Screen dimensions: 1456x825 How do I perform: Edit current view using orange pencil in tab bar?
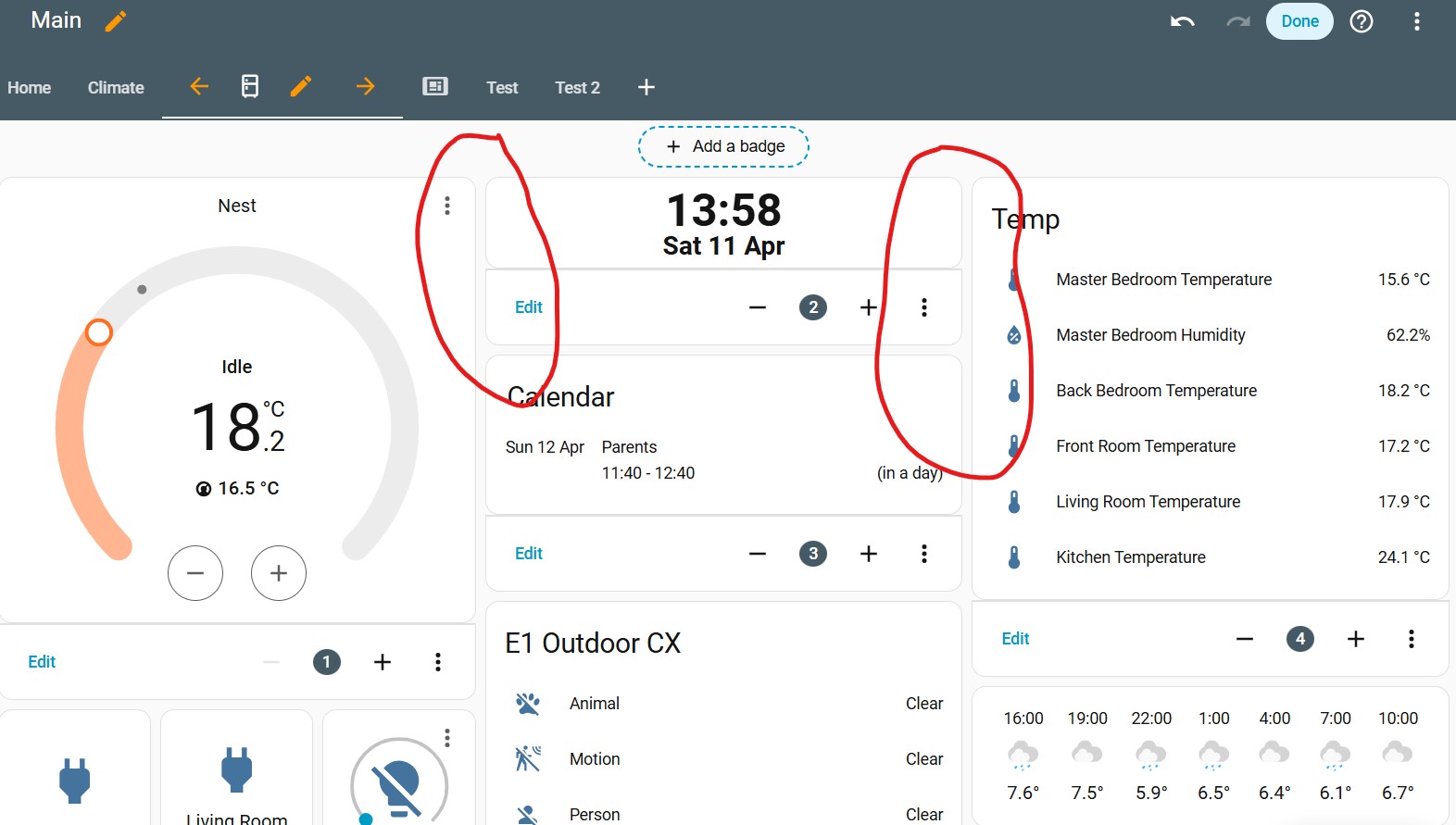click(x=301, y=86)
